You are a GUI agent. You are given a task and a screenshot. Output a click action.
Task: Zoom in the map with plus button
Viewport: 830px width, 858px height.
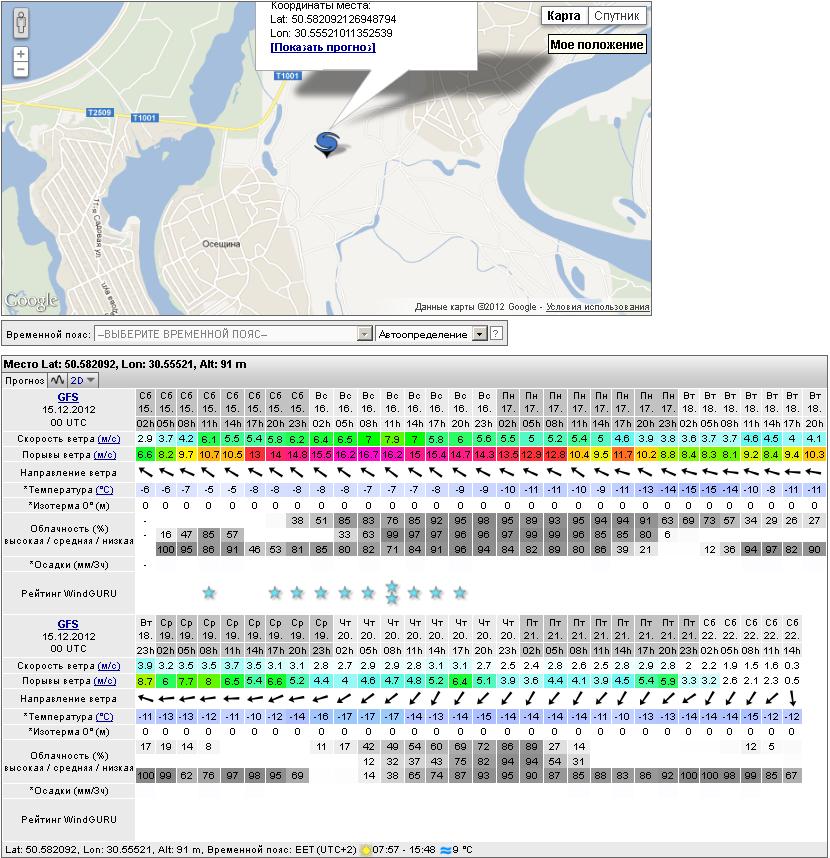21,54
